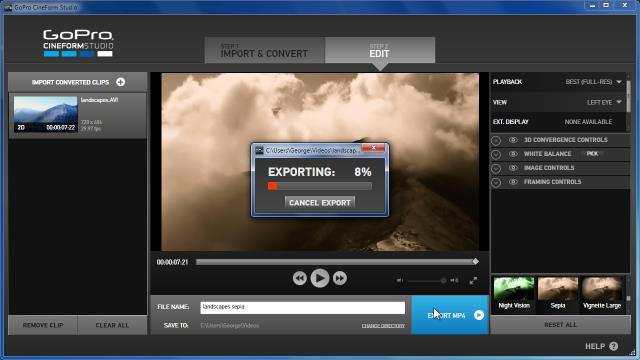Click the fast-forward playback button
Image resolution: width=640 pixels, height=360 pixels.
[340, 278]
